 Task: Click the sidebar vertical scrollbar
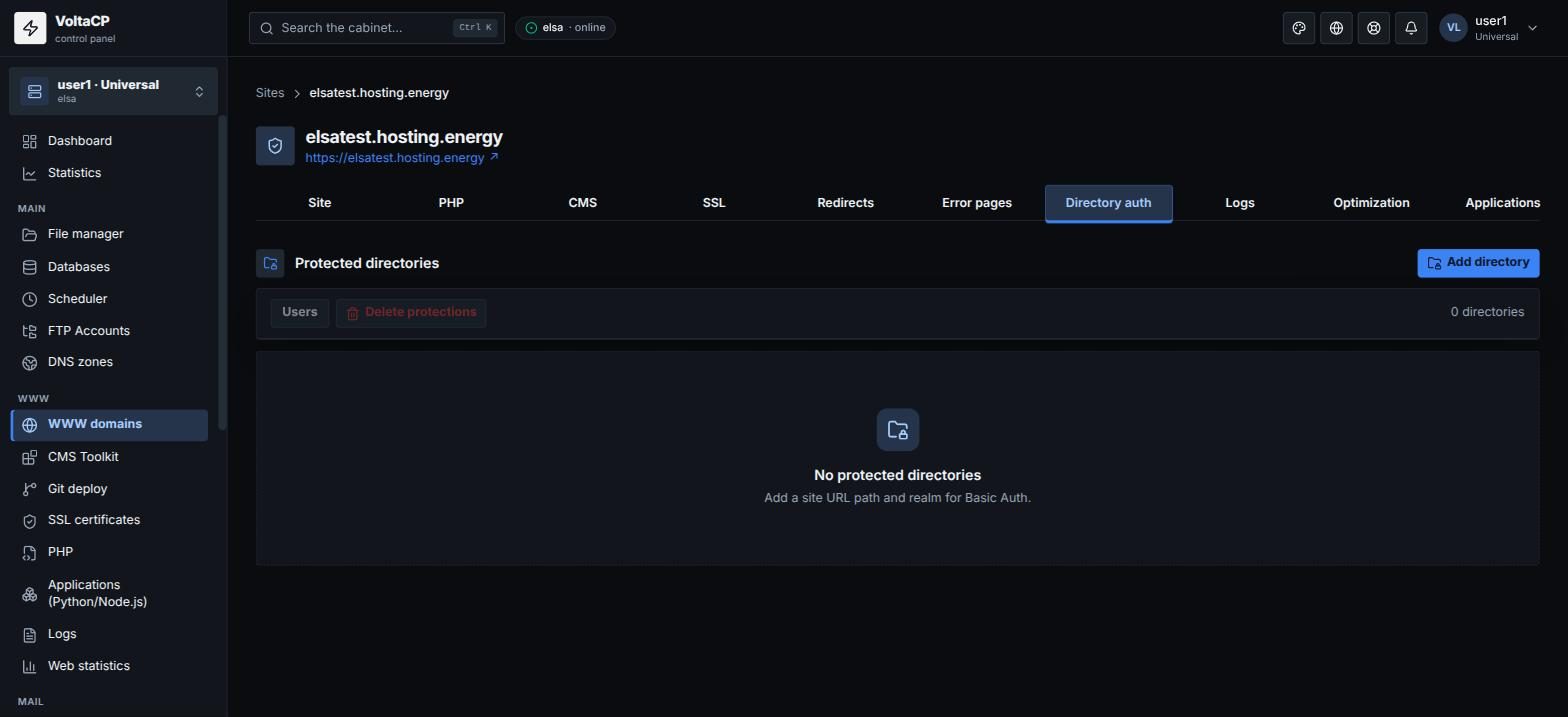(x=222, y=273)
